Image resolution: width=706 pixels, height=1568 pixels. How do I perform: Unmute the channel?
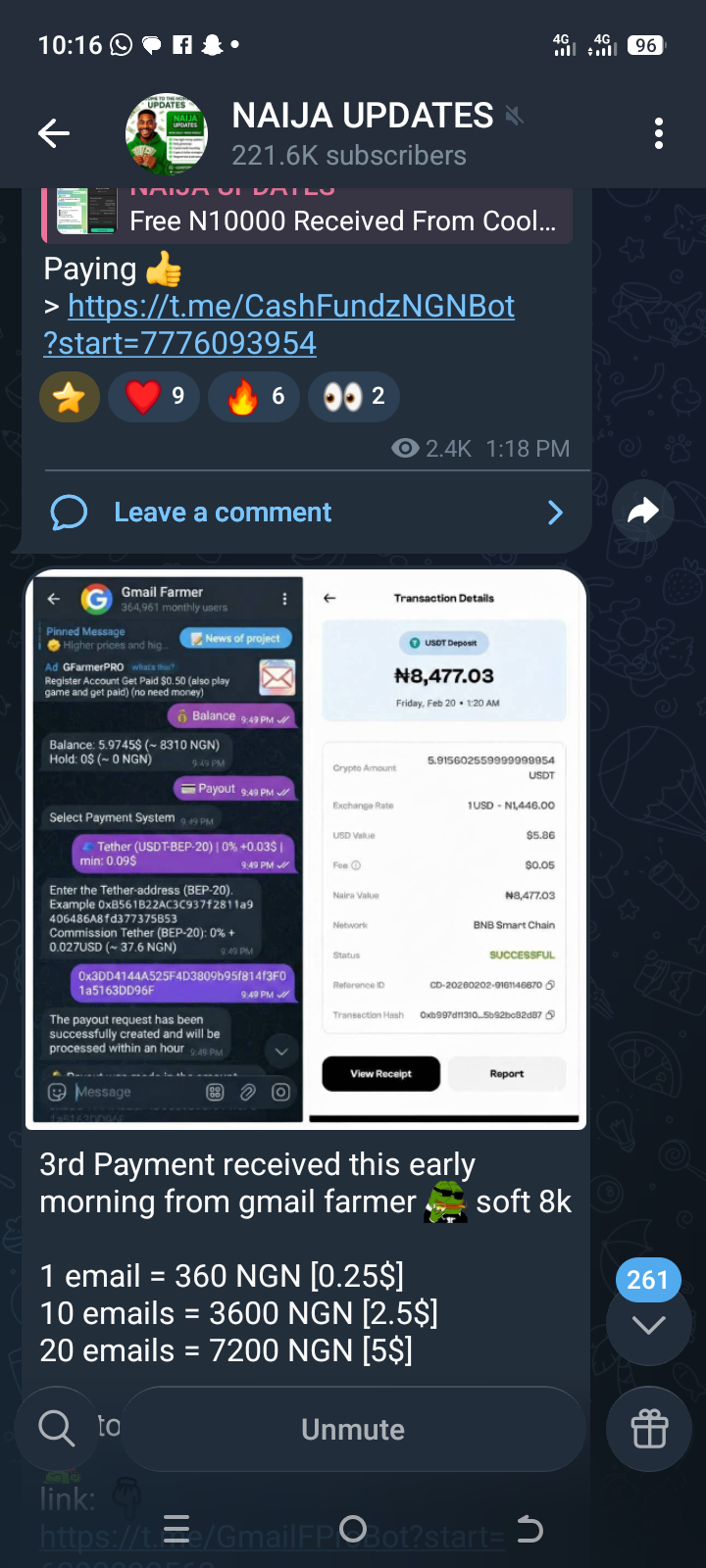353,1430
